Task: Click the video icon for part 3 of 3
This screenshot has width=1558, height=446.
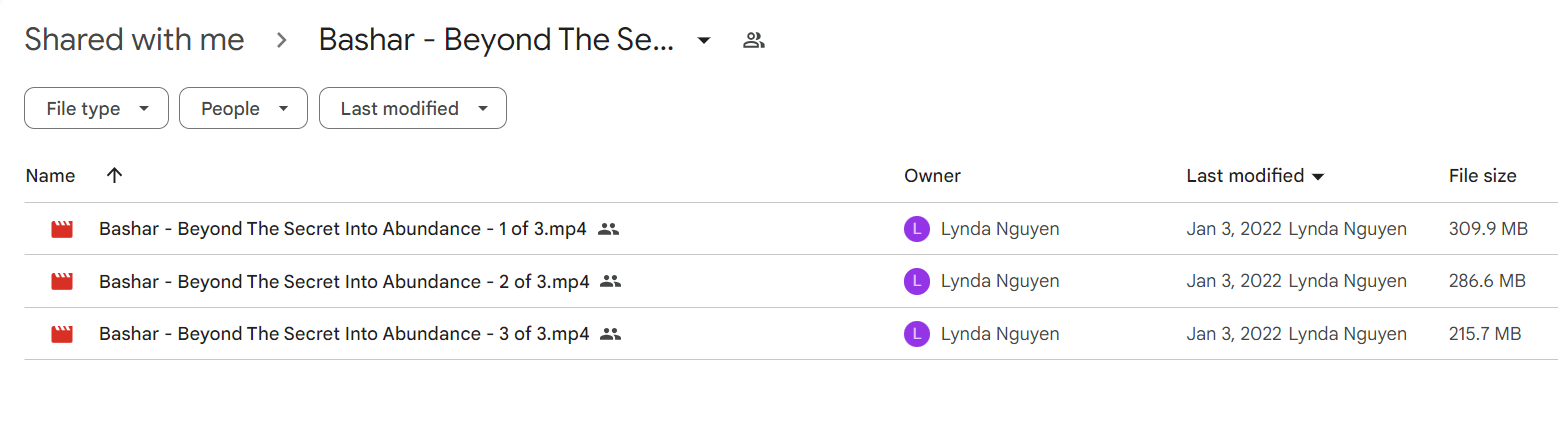Action: pyautogui.click(x=62, y=334)
